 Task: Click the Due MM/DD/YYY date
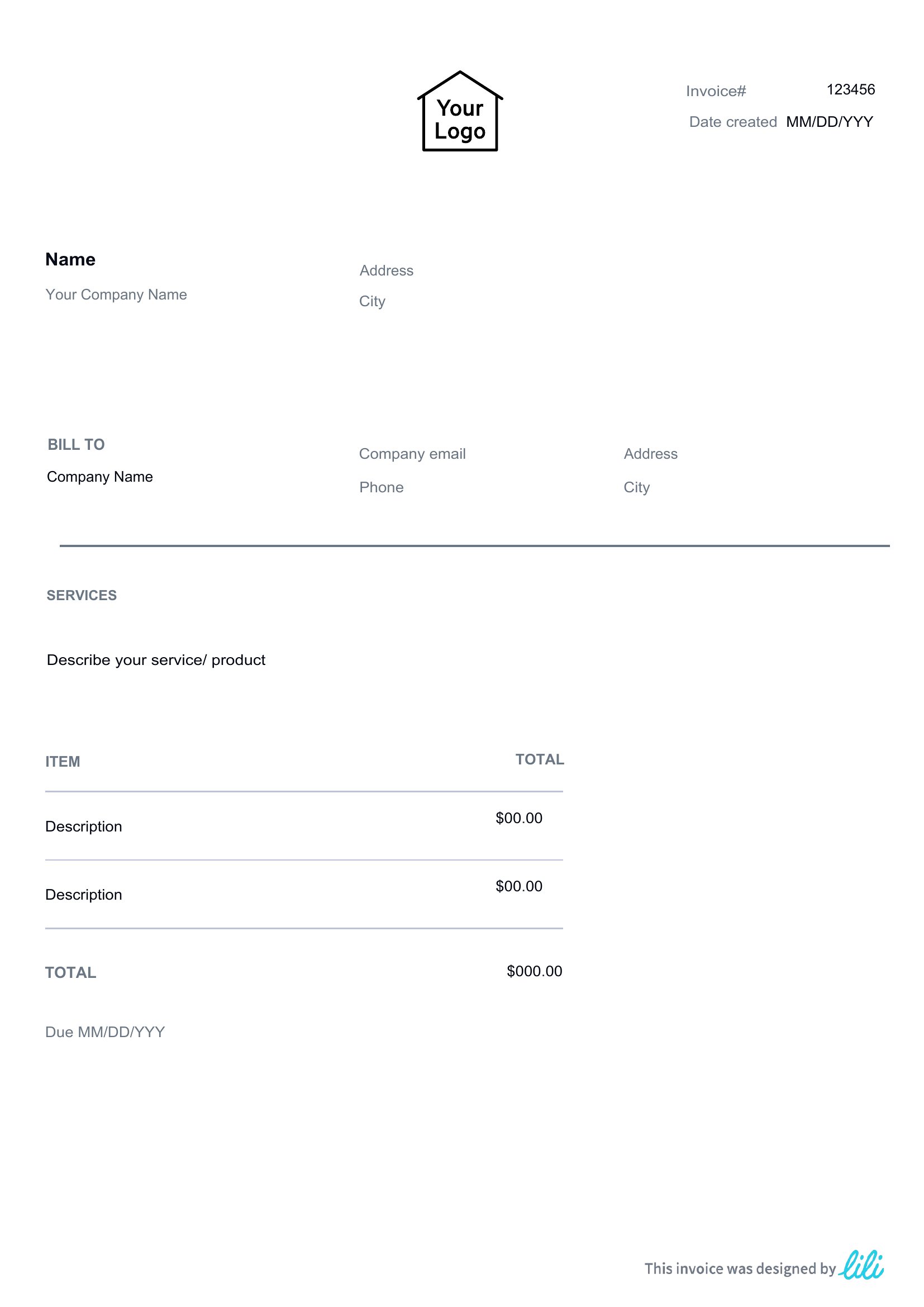(x=104, y=1032)
